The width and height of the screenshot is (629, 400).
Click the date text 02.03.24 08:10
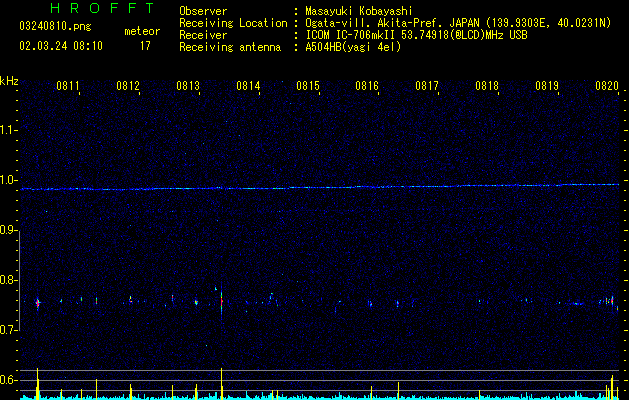(x=61, y=46)
